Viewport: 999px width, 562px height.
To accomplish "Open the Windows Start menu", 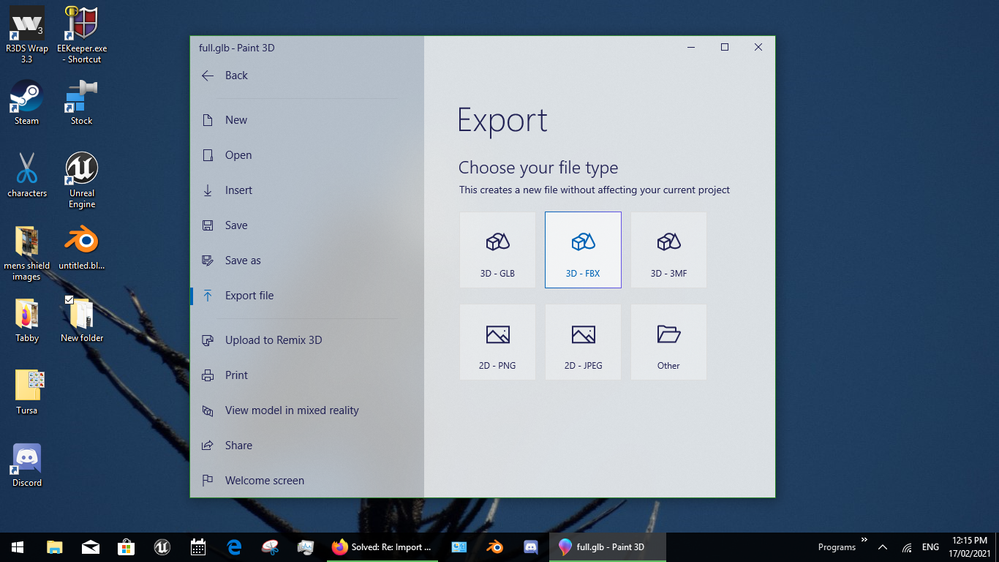I will [17, 547].
